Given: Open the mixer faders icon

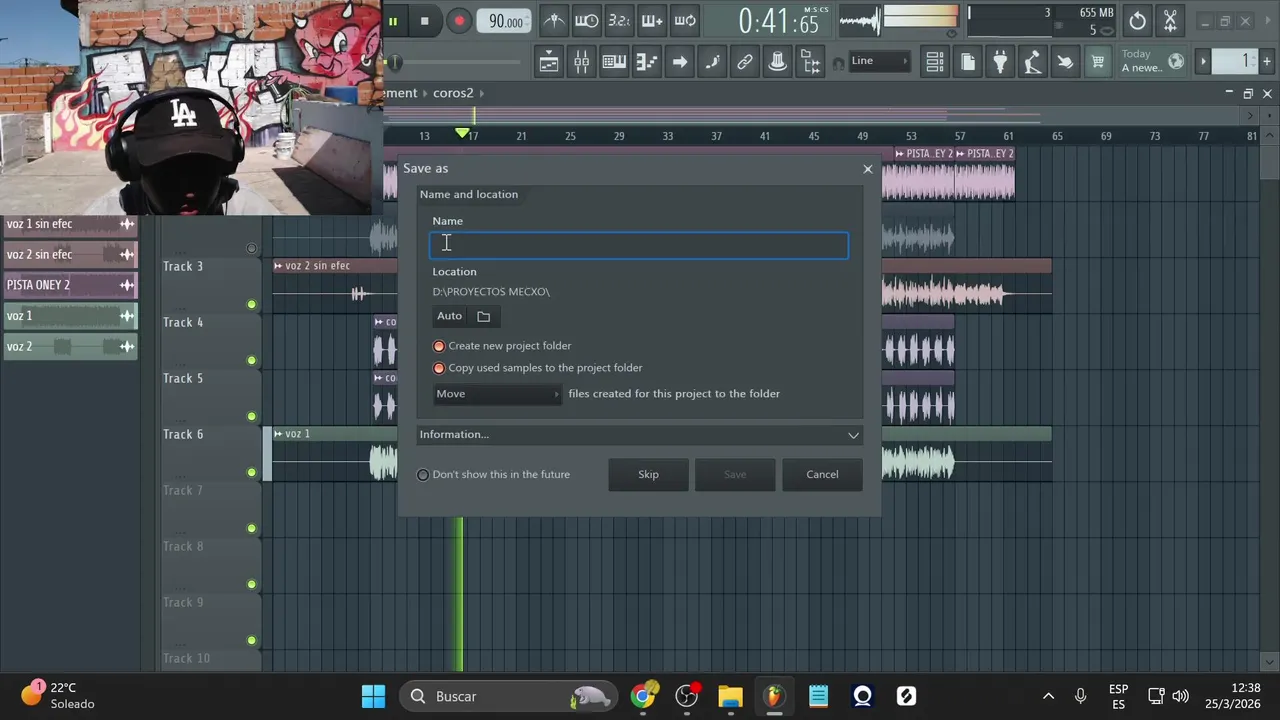Looking at the screenshot, I should [x=582, y=62].
